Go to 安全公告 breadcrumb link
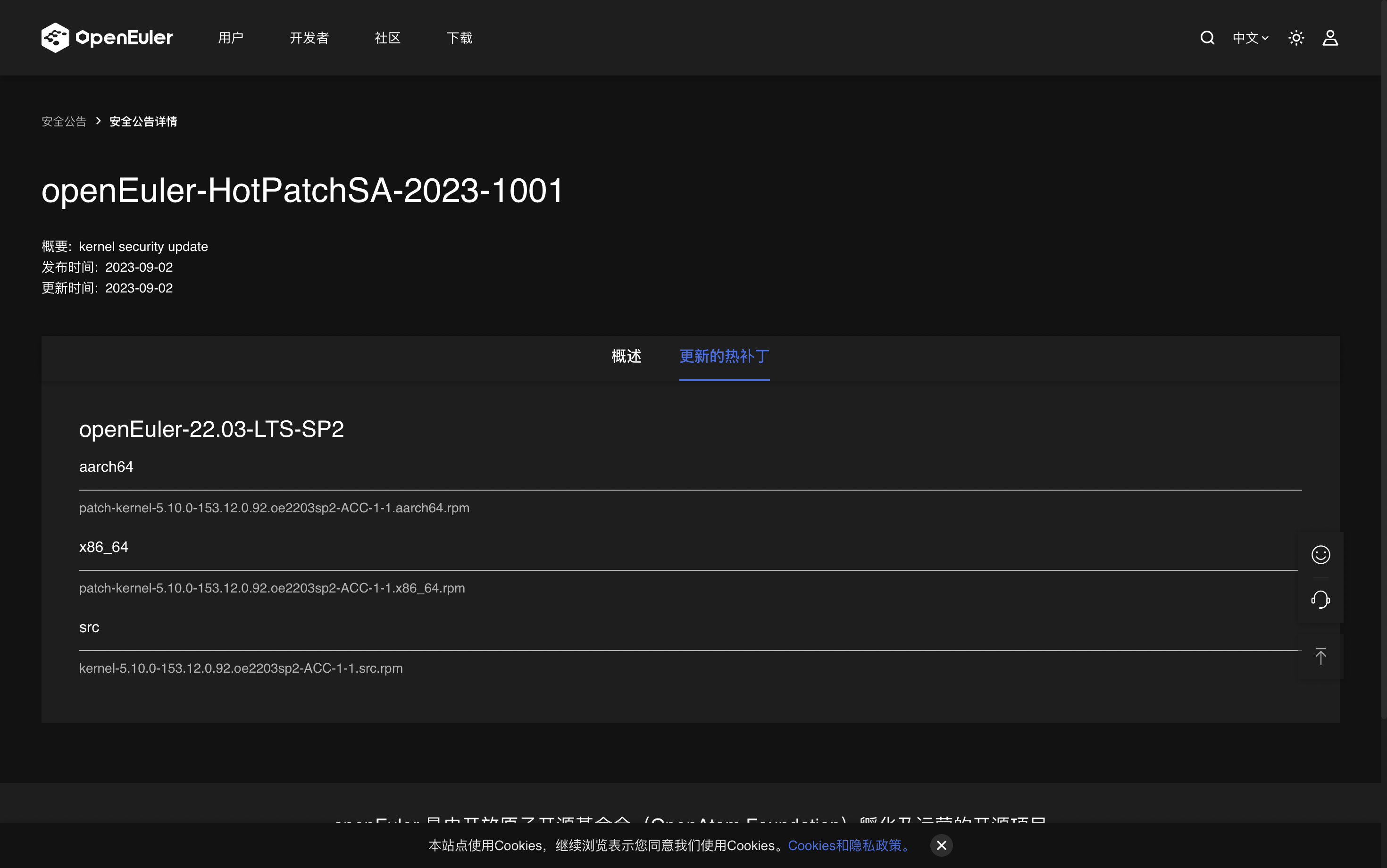Image resolution: width=1387 pixels, height=868 pixels. pos(64,122)
